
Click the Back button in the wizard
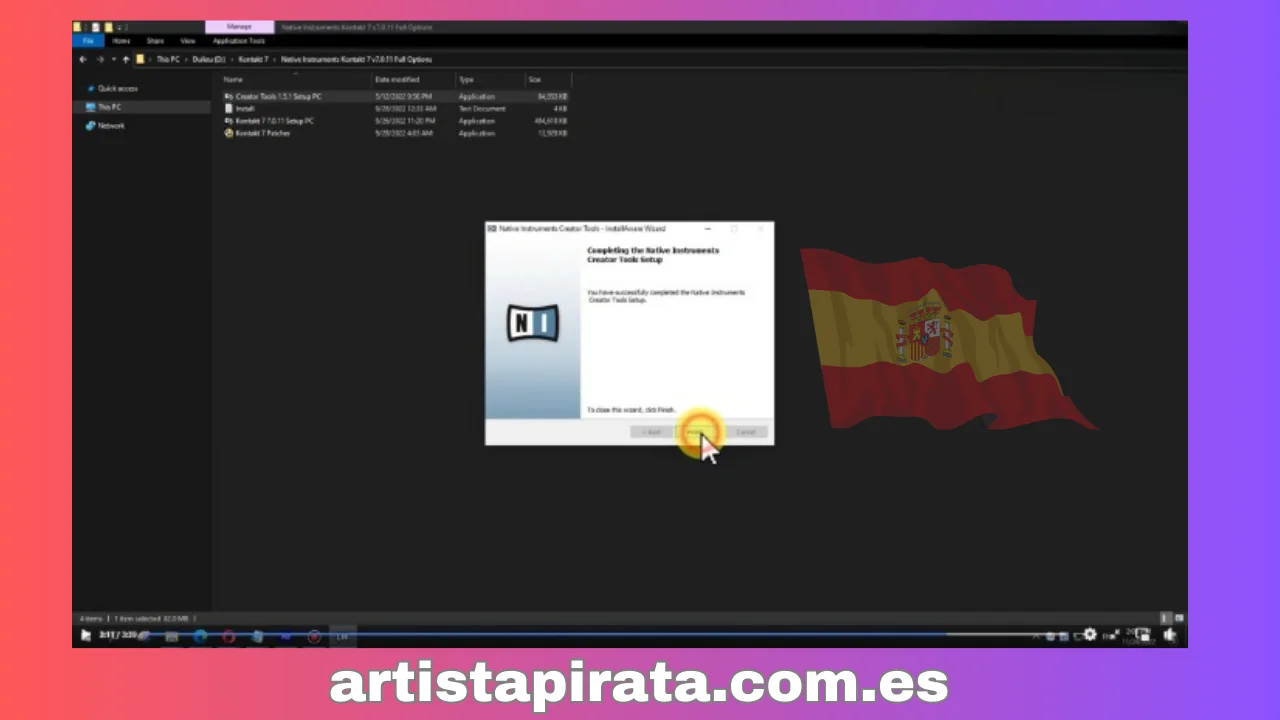click(653, 432)
